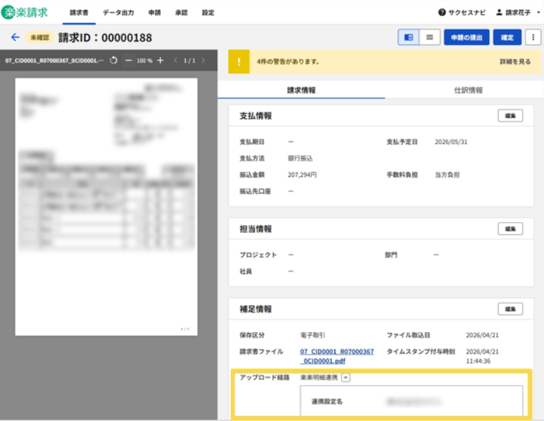Click the 電子取引 storage value

tap(313, 335)
